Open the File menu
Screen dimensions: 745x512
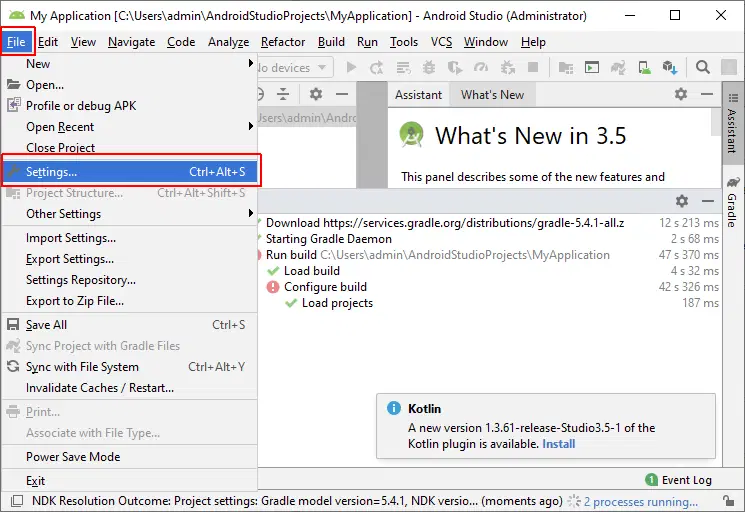16,42
